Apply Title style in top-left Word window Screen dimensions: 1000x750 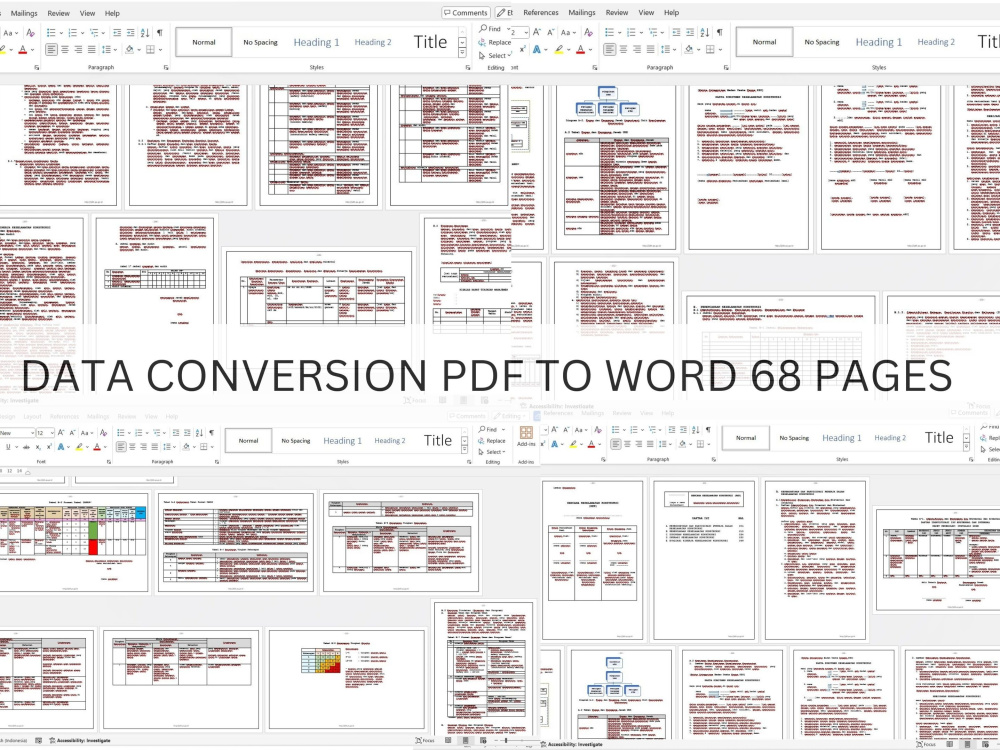click(x=430, y=42)
